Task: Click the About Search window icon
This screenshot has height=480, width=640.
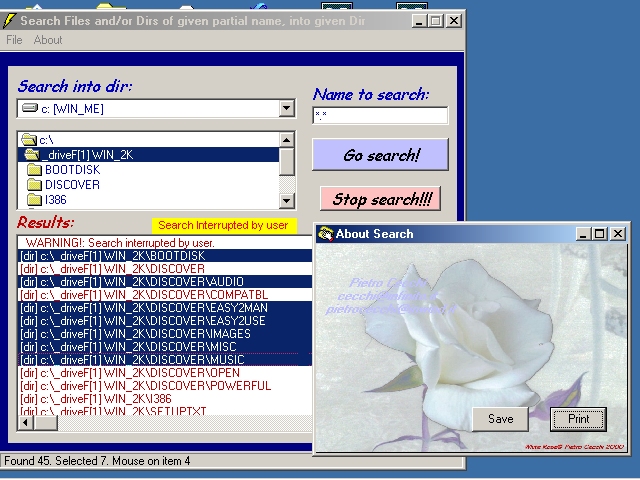Action: pos(325,234)
